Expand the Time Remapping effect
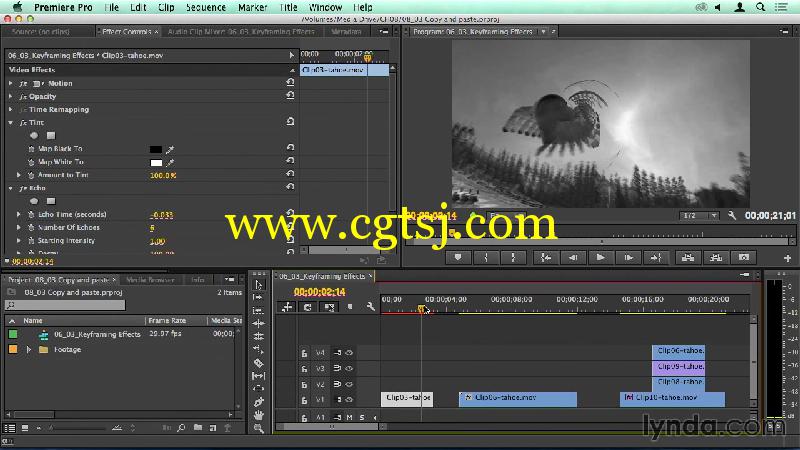800x450 pixels. tap(11, 109)
